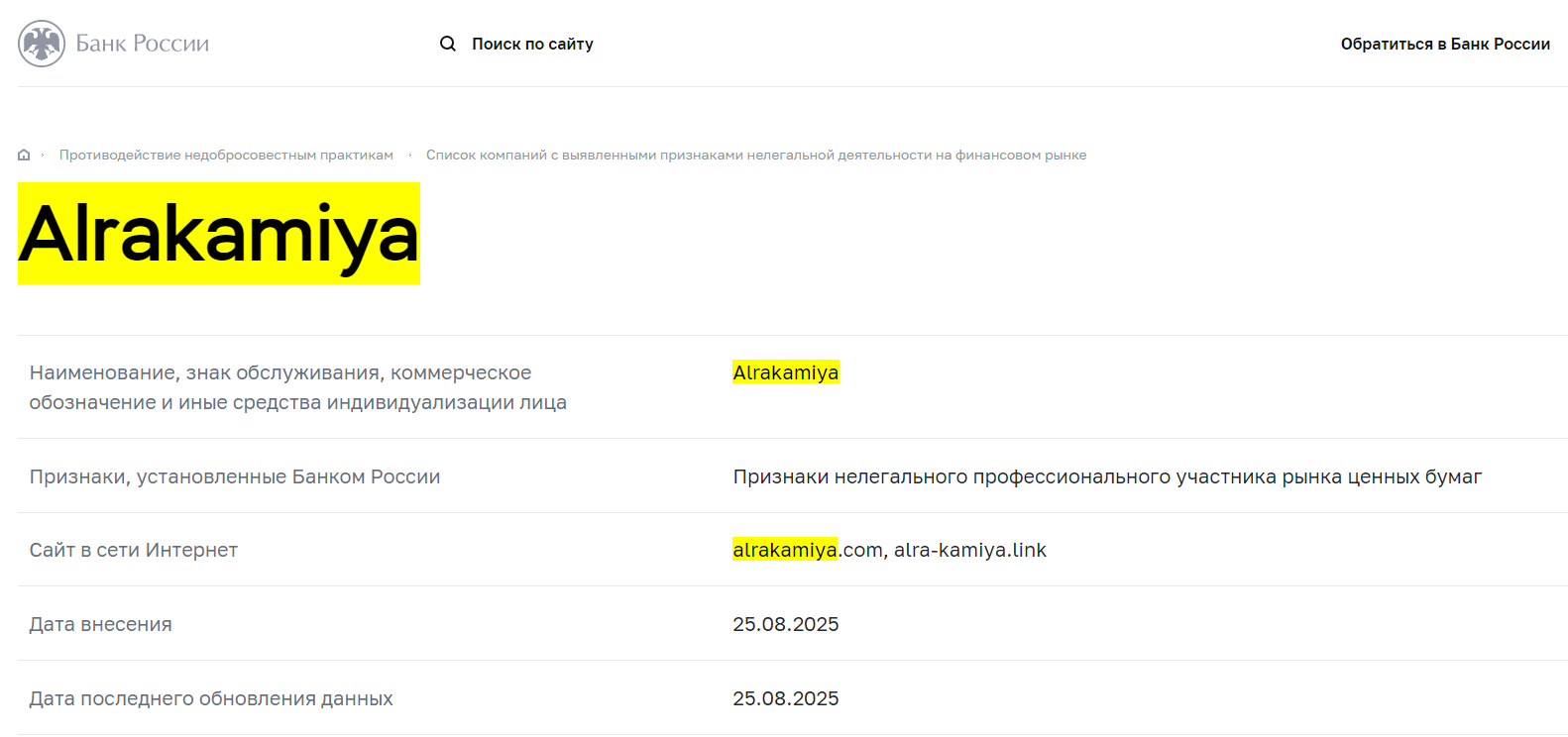Image resolution: width=1568 pixels, height=737 pixels.
Task: Select the 'alra-kamiya.link' website text
Action: 970,550
